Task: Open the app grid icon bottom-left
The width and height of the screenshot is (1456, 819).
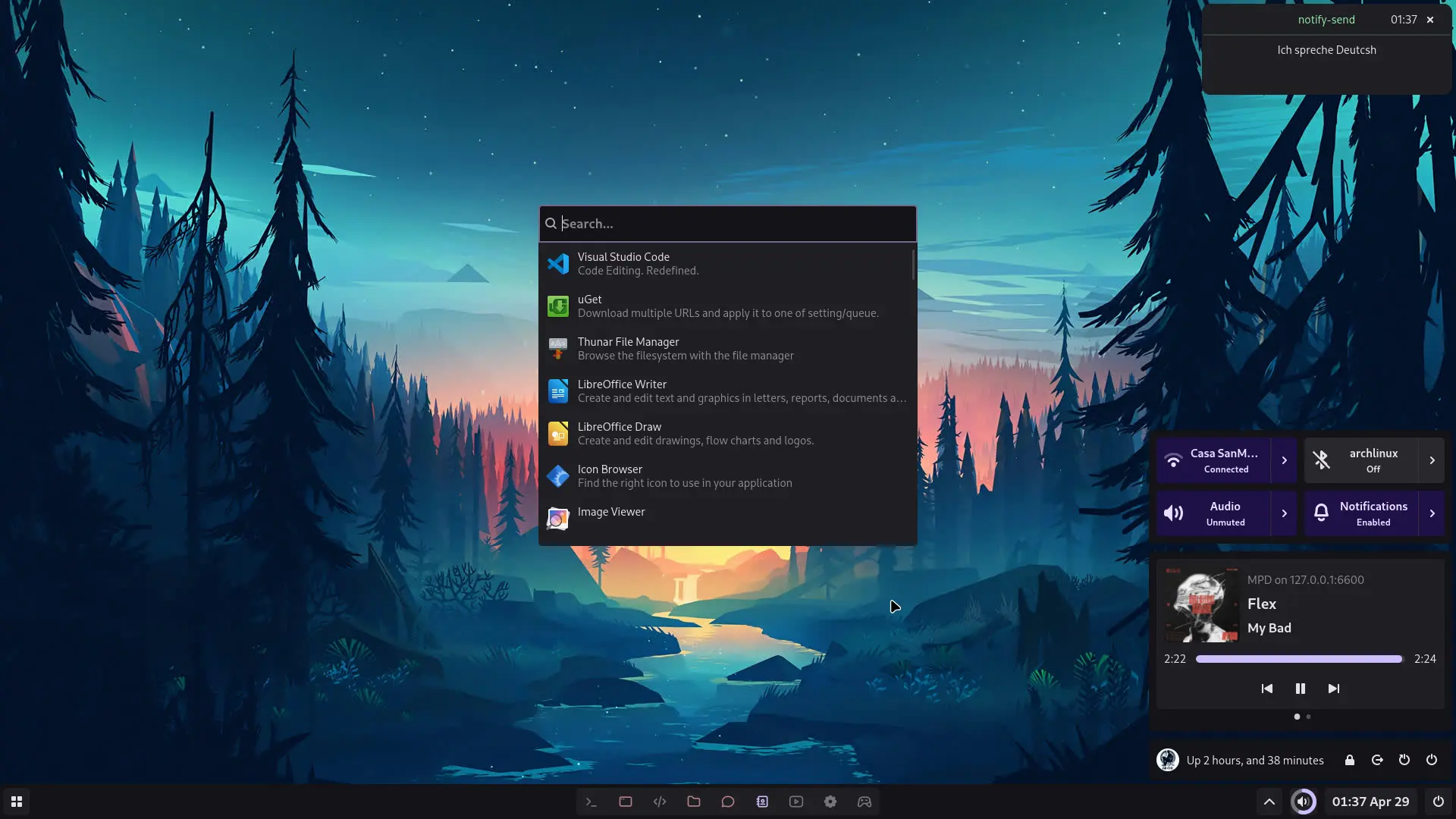Action: 16,802
